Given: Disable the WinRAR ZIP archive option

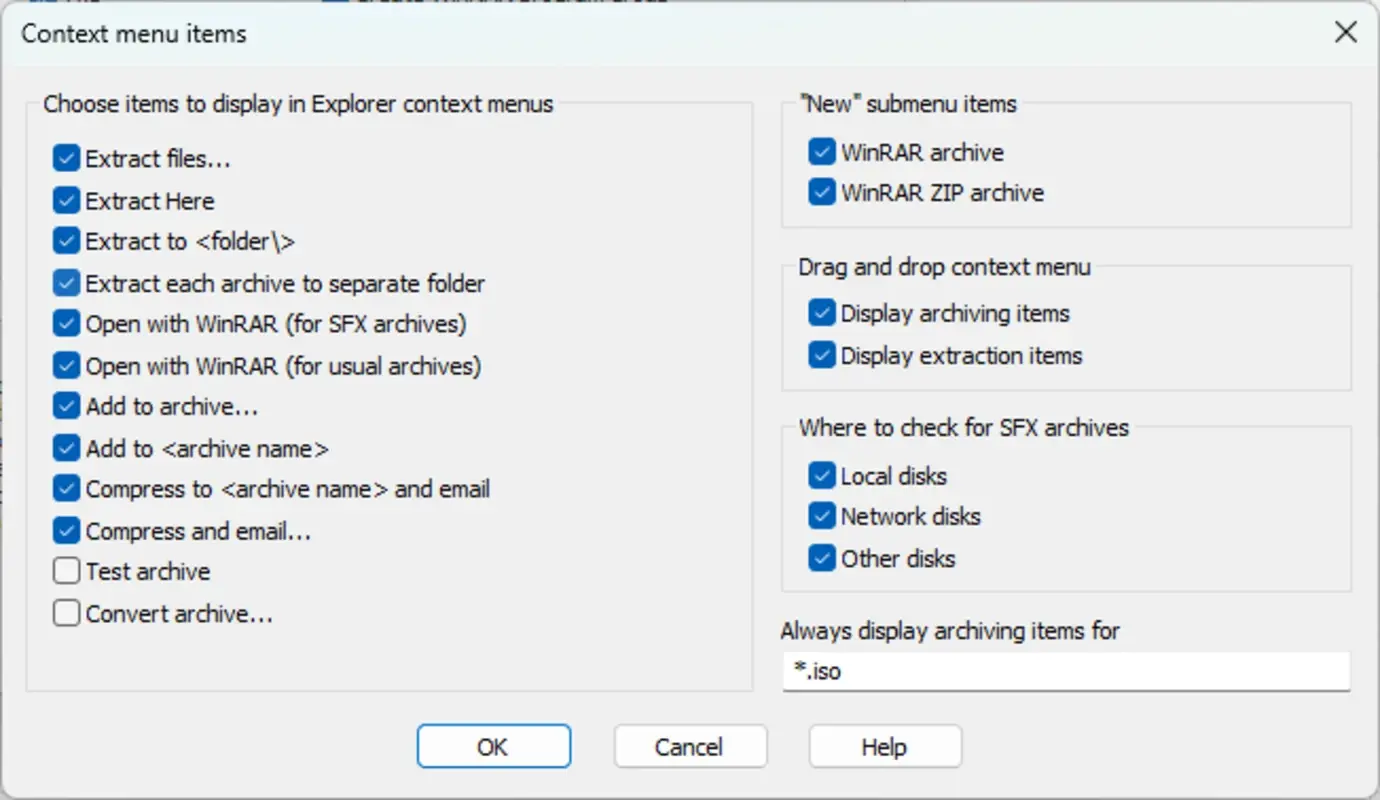Looking at the screenshot, I should click(820, 193).
